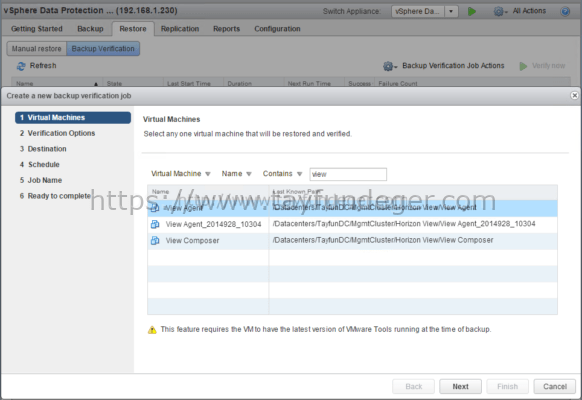Click the Finish button

[x=507, y=387]
